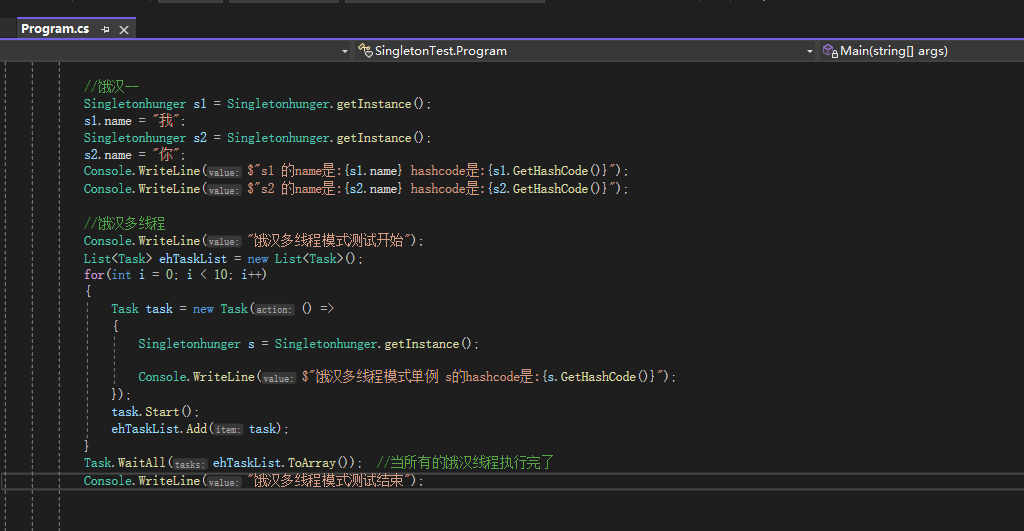
Task: Click the Main method cube icon
Action: [x=829, y=51]
